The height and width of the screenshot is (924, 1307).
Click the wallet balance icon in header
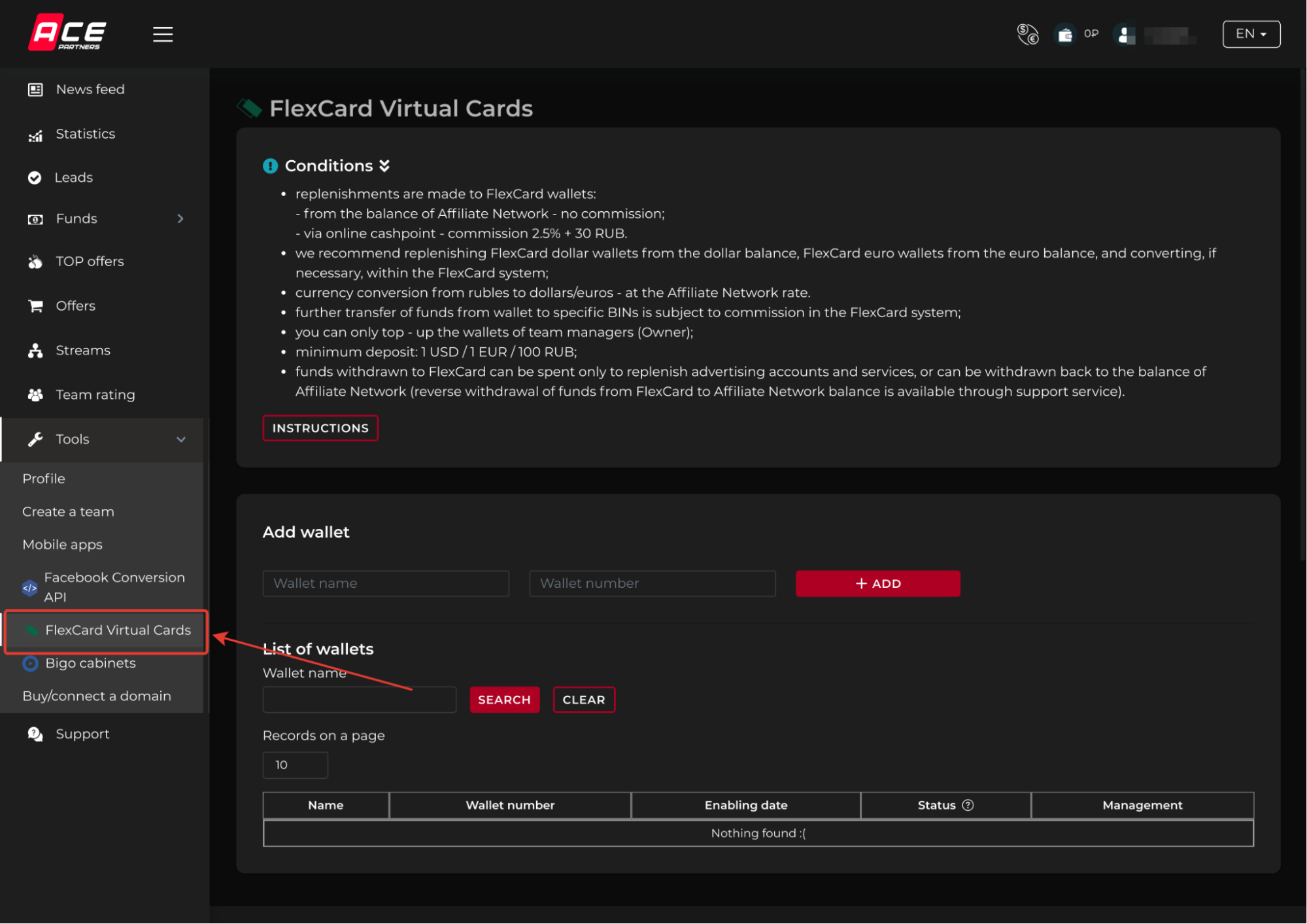pyautogui.click(x=1064, y=34)
